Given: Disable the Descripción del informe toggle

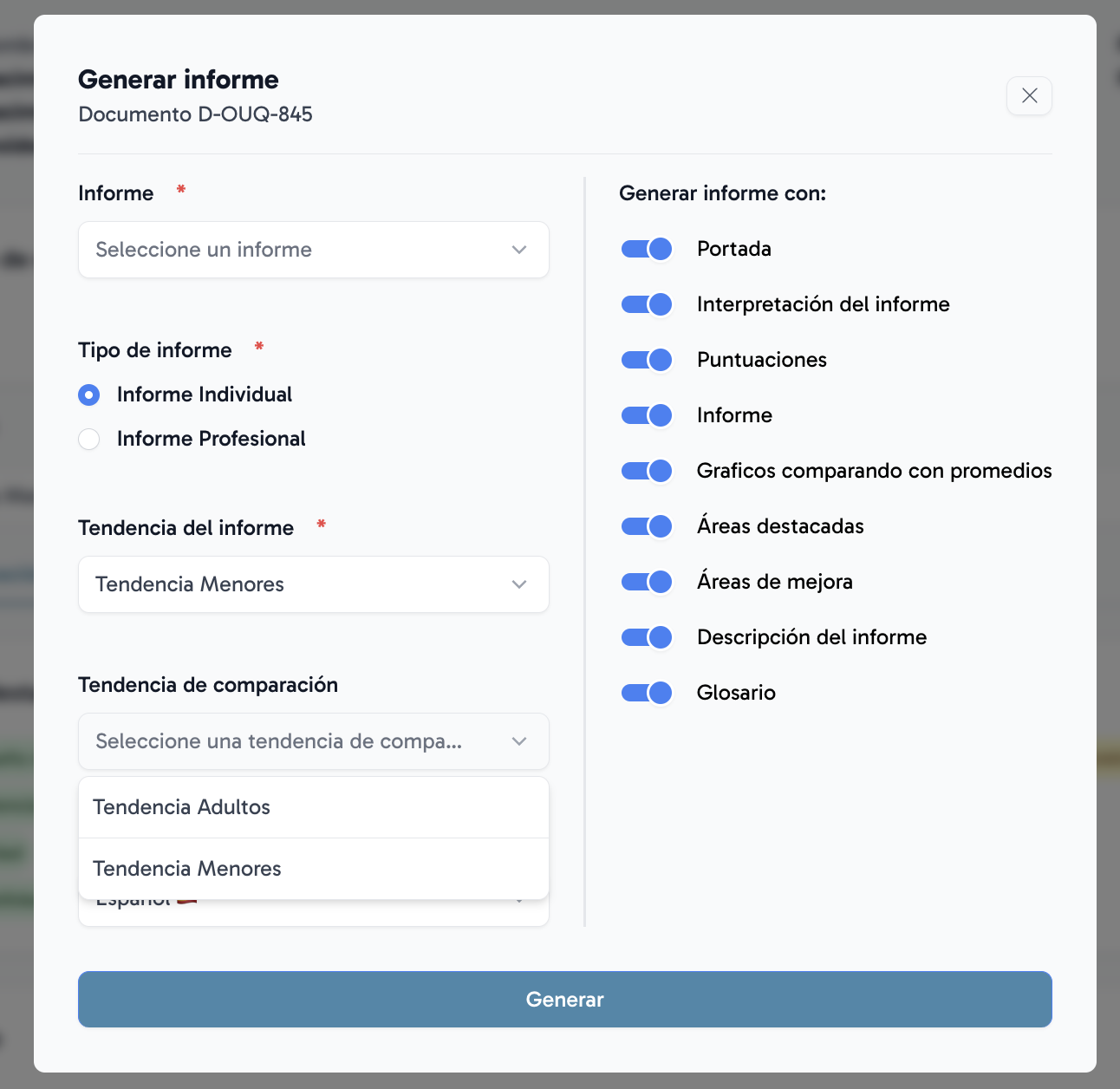Looking at the screenshot, I should pyautogui.click(x=647, y=637).
